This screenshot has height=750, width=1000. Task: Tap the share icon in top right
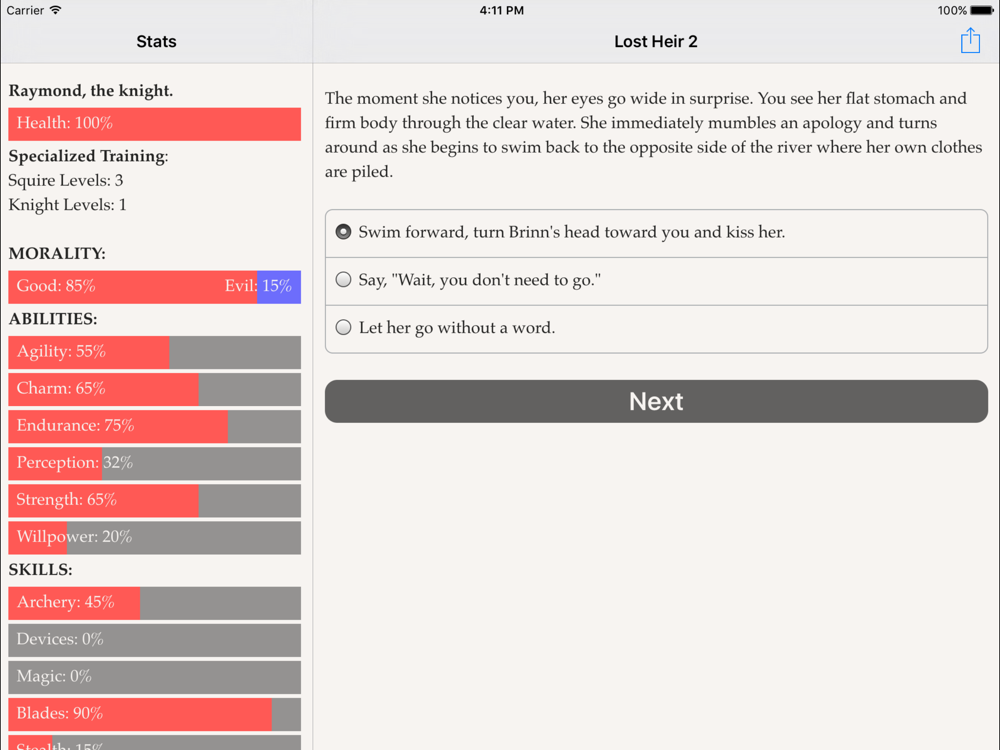pyautogui.click(x=970, y=41)
